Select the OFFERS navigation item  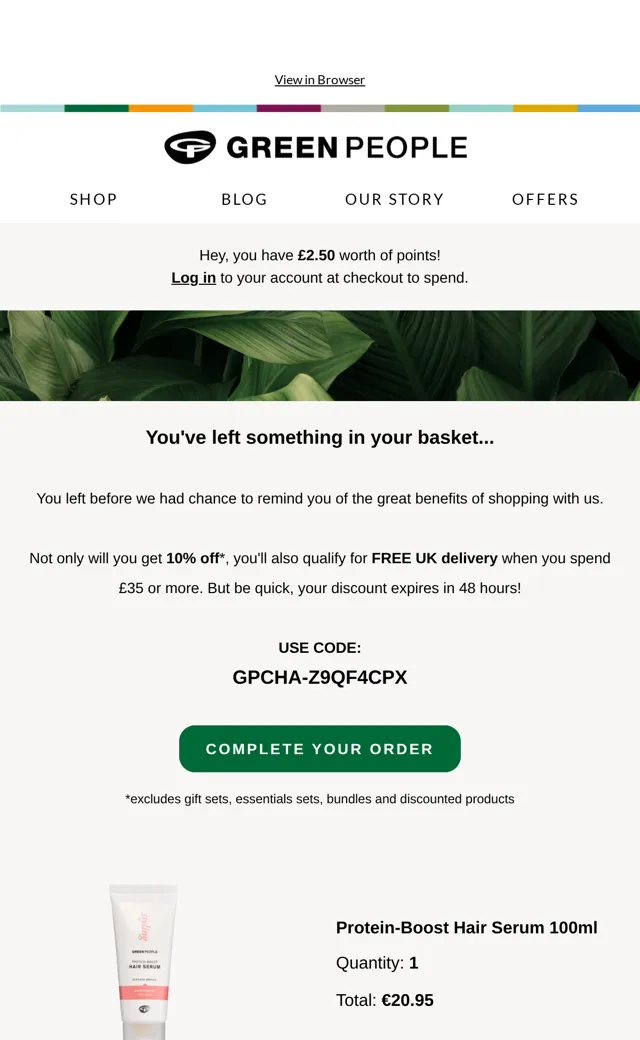coord(545,199)
